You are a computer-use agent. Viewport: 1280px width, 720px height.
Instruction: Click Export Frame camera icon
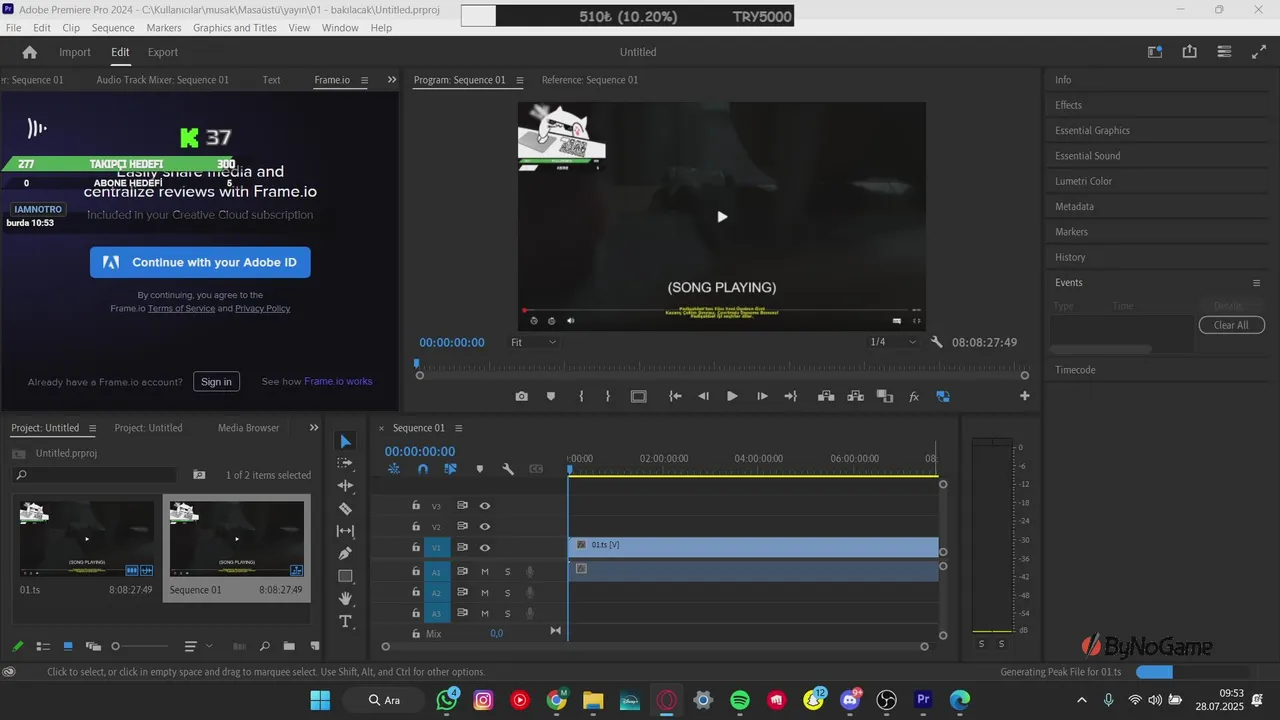point(521,396)
